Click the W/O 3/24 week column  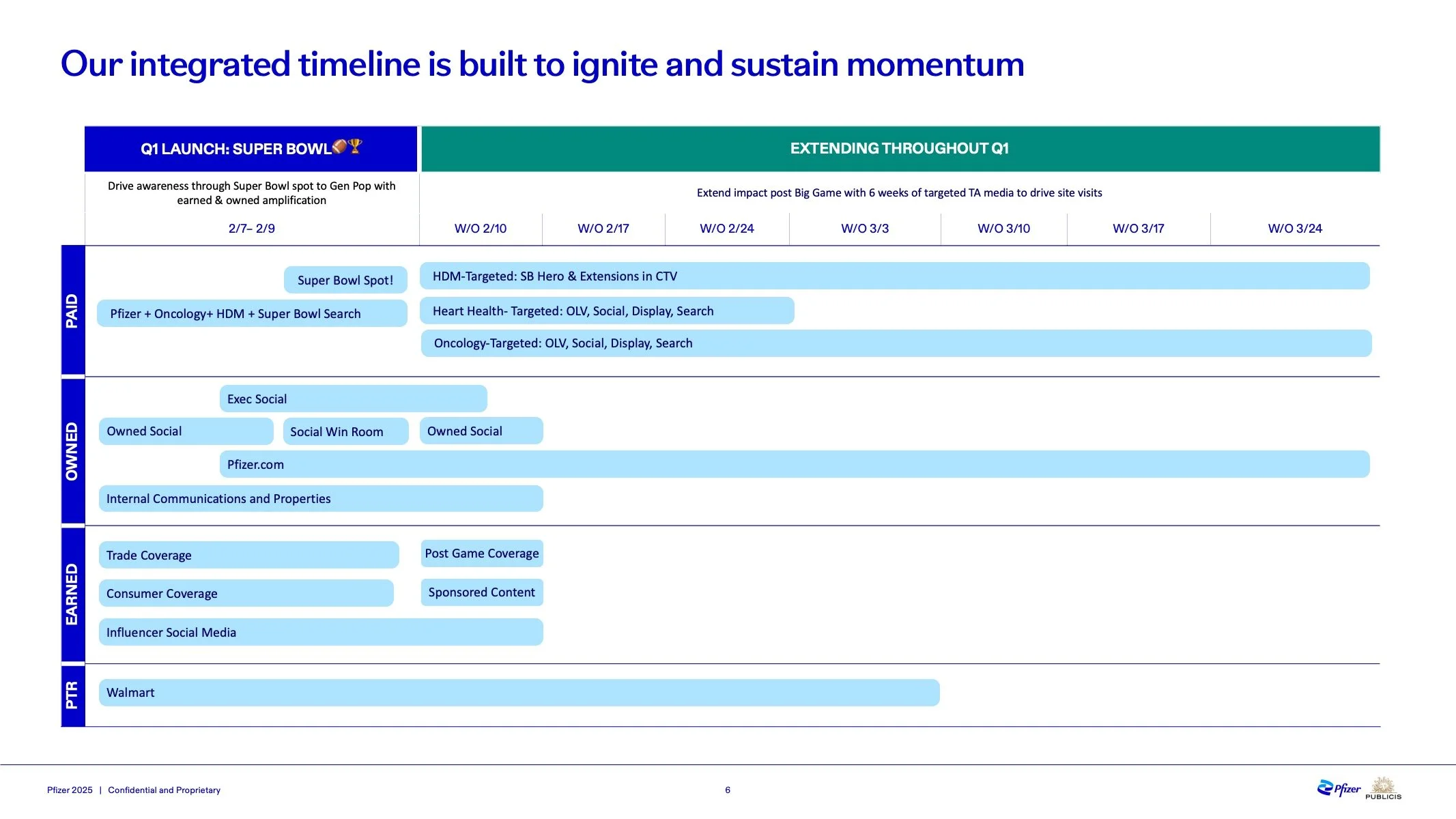pos(1295,229)
